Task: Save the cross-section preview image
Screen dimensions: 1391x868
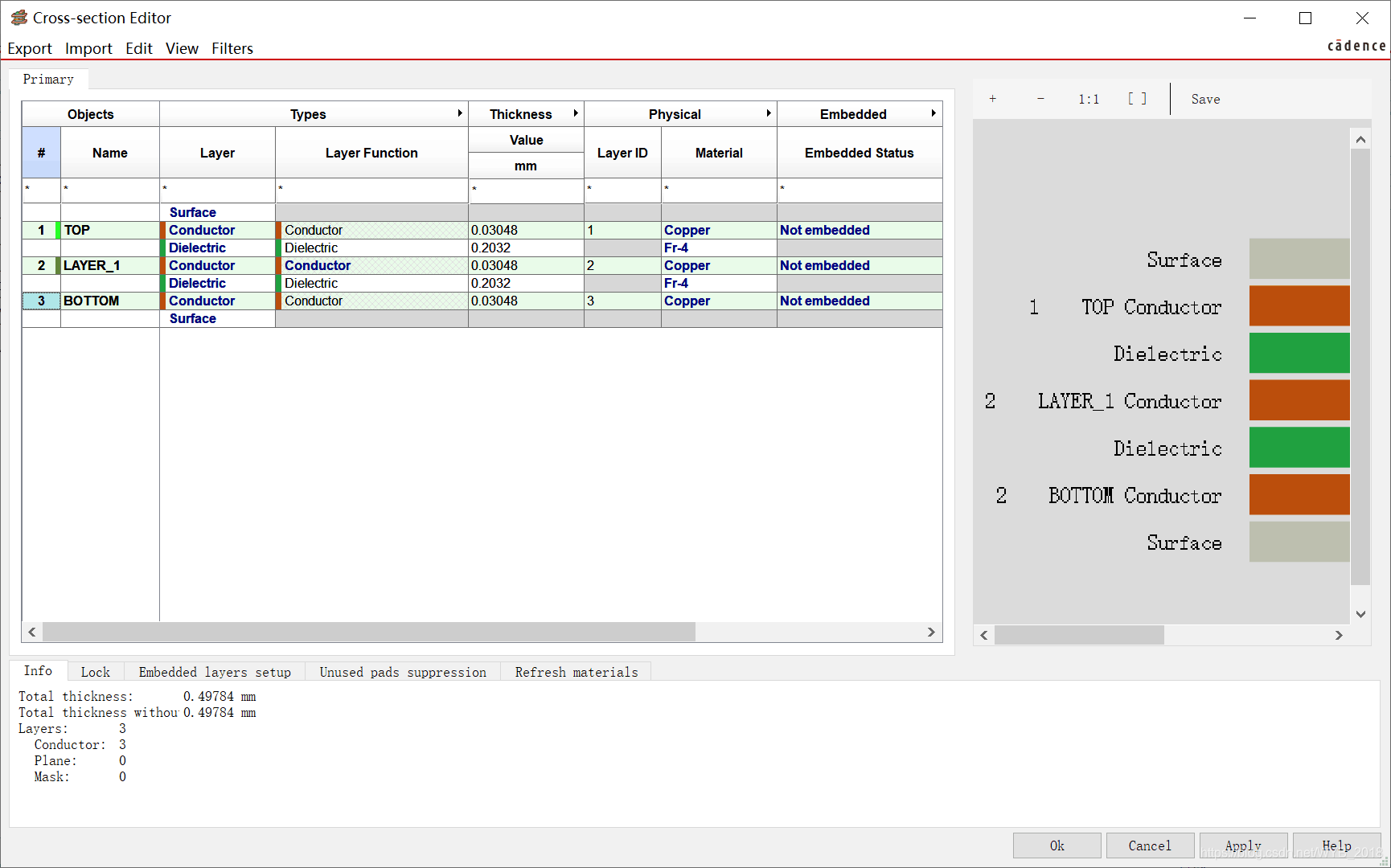Action: coord(1205,99)
